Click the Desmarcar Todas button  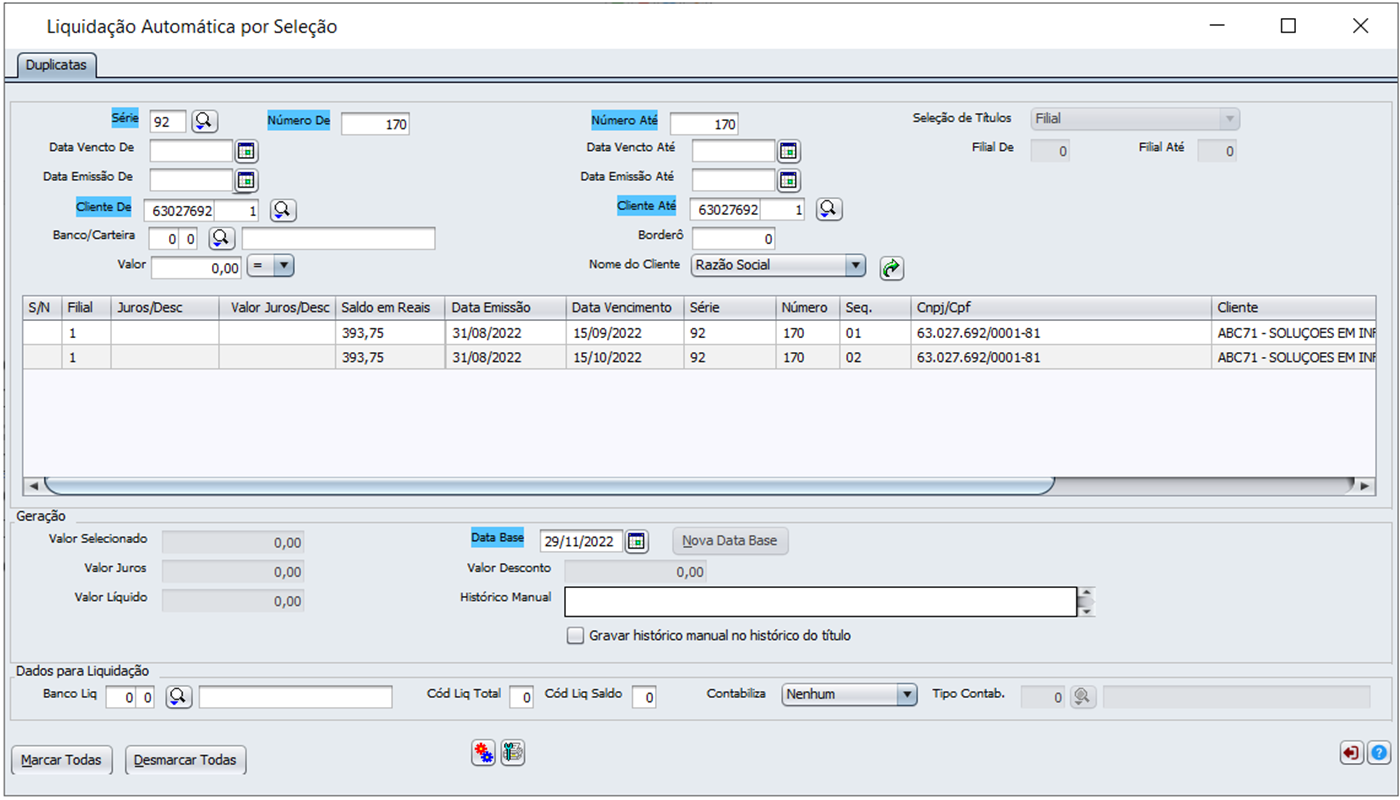pyautogui.click(x=186, y=760)
